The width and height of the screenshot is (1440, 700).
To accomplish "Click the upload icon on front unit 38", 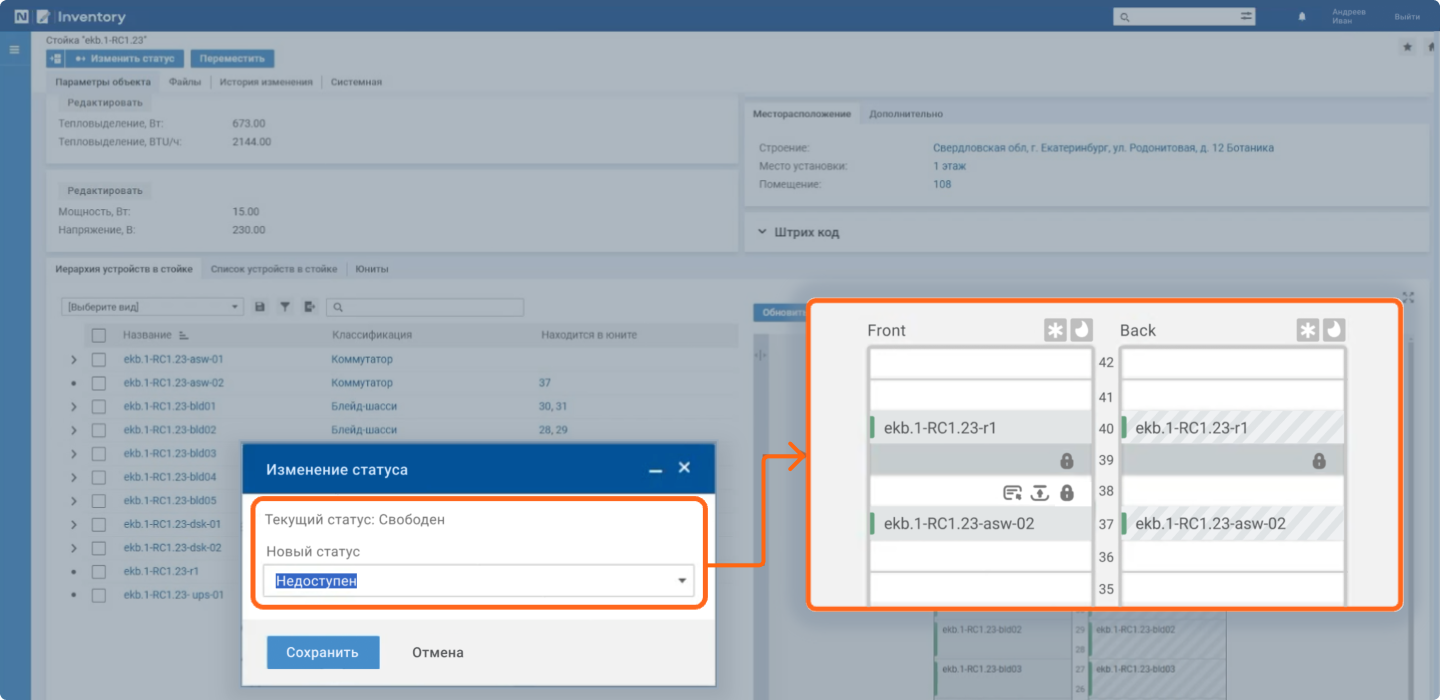I will tap(1040, 493).
